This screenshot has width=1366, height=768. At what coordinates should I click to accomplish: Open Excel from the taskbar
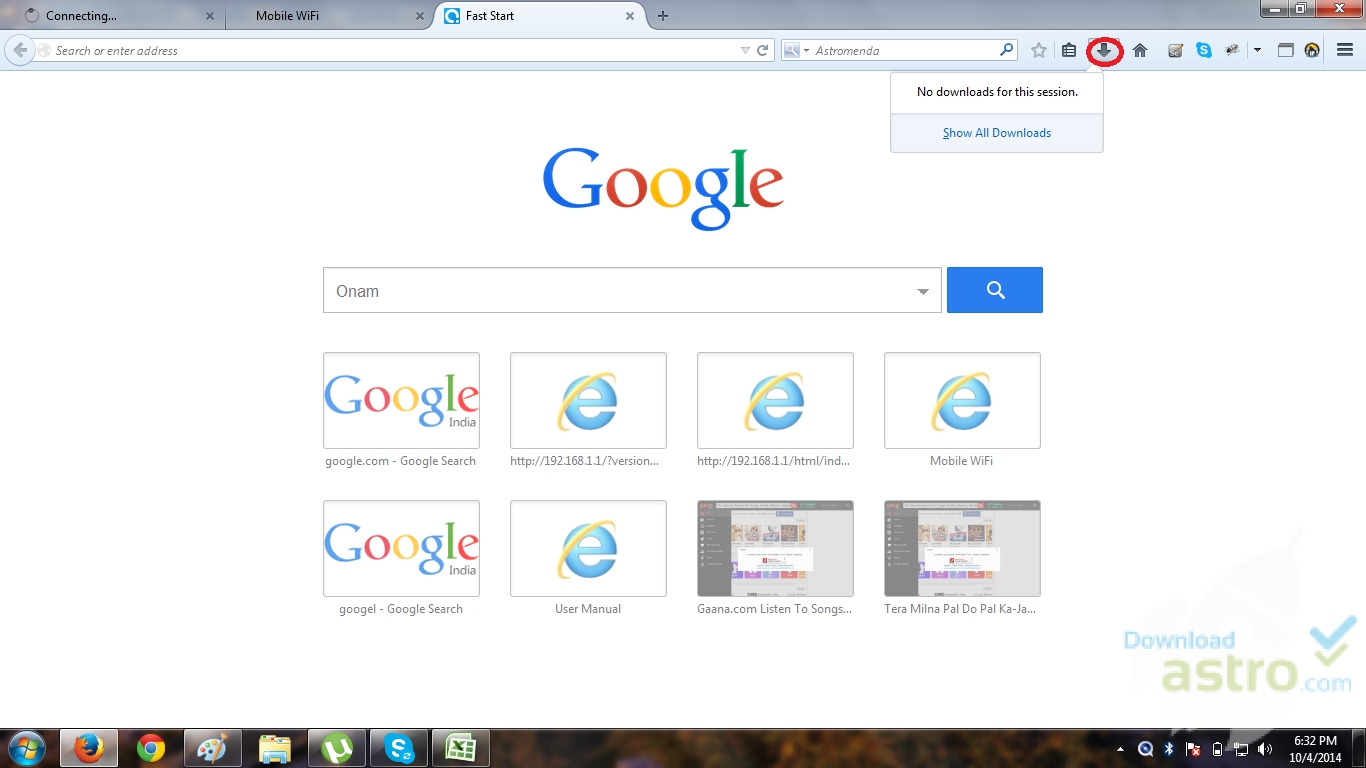tap(460, 748)
